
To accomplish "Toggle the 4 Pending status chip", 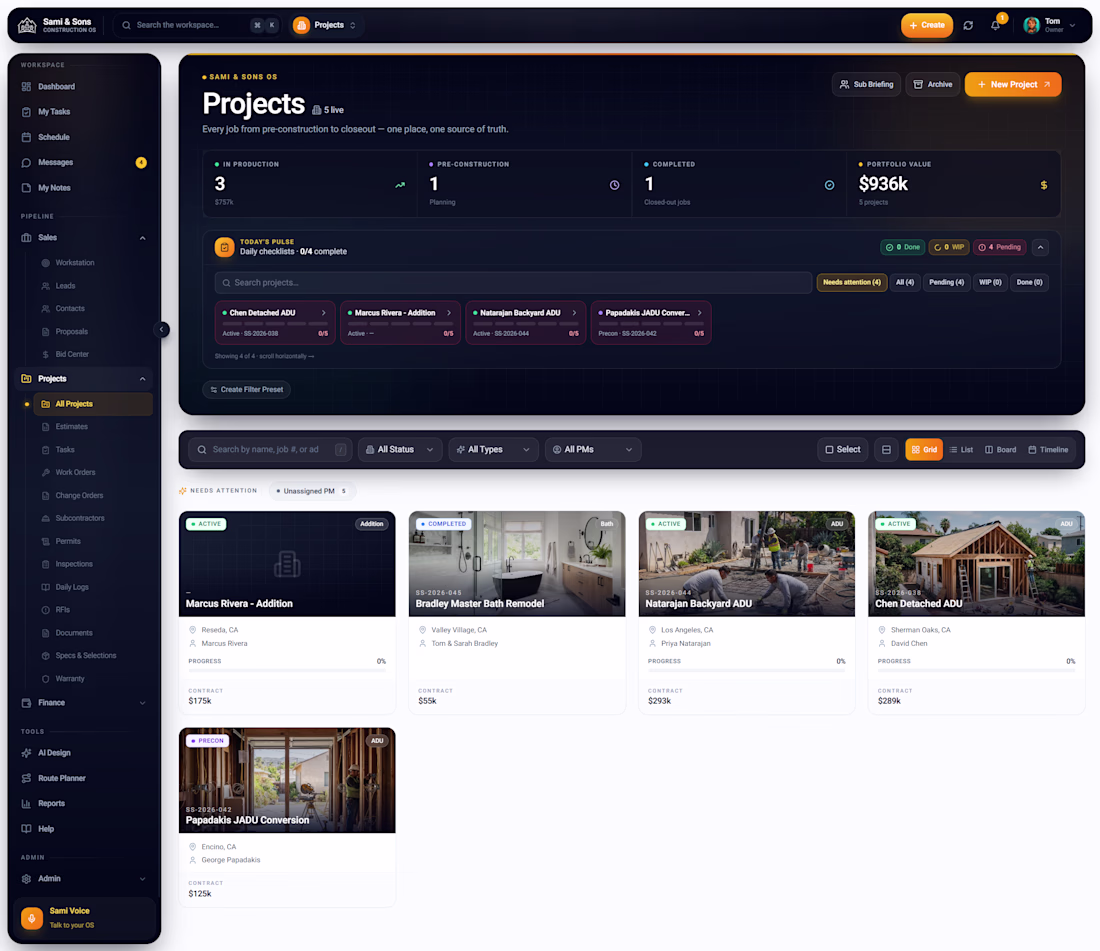I will [1000, 247].
